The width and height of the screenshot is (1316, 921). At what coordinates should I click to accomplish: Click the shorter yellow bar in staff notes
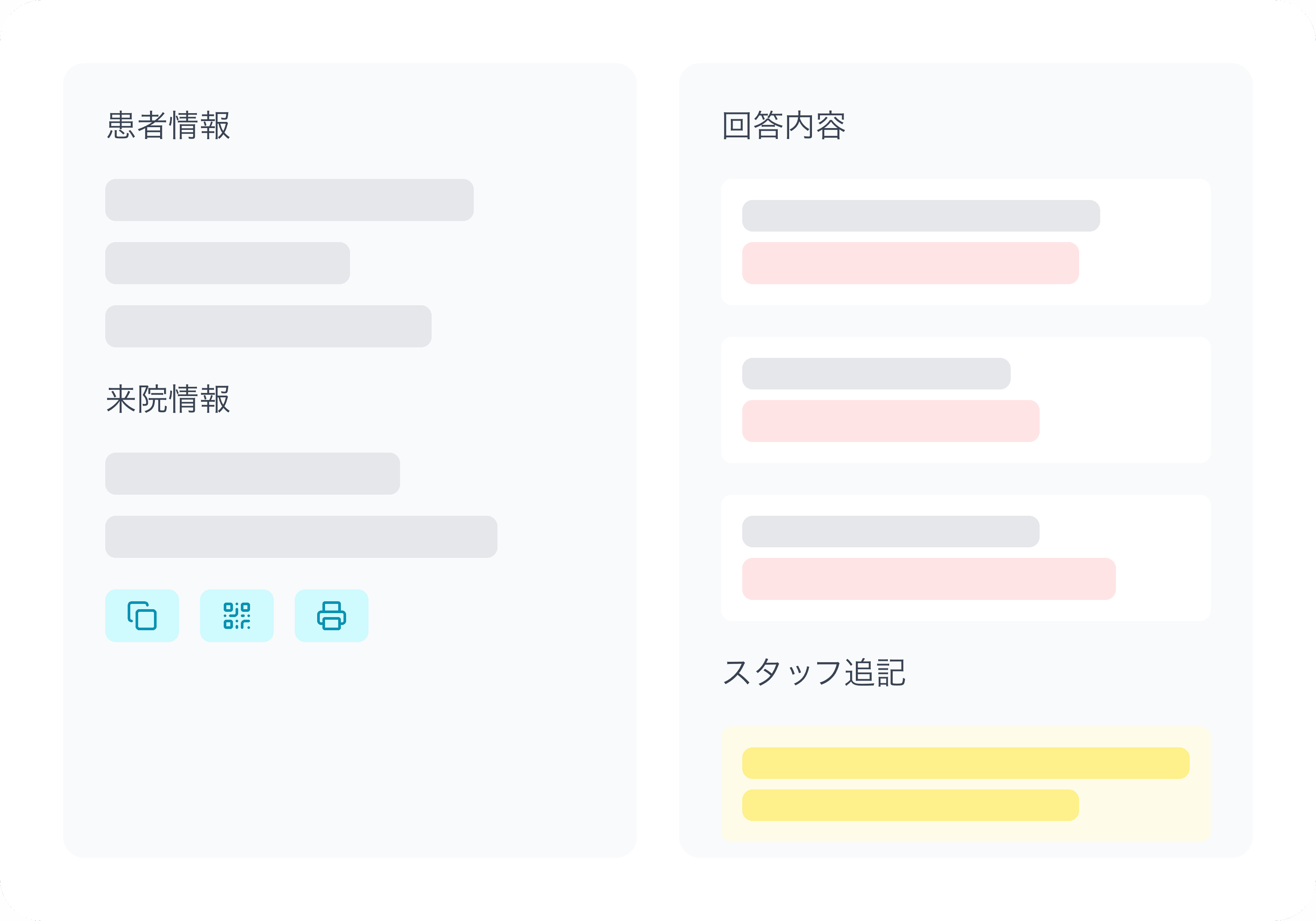click(x=910, y=805)
